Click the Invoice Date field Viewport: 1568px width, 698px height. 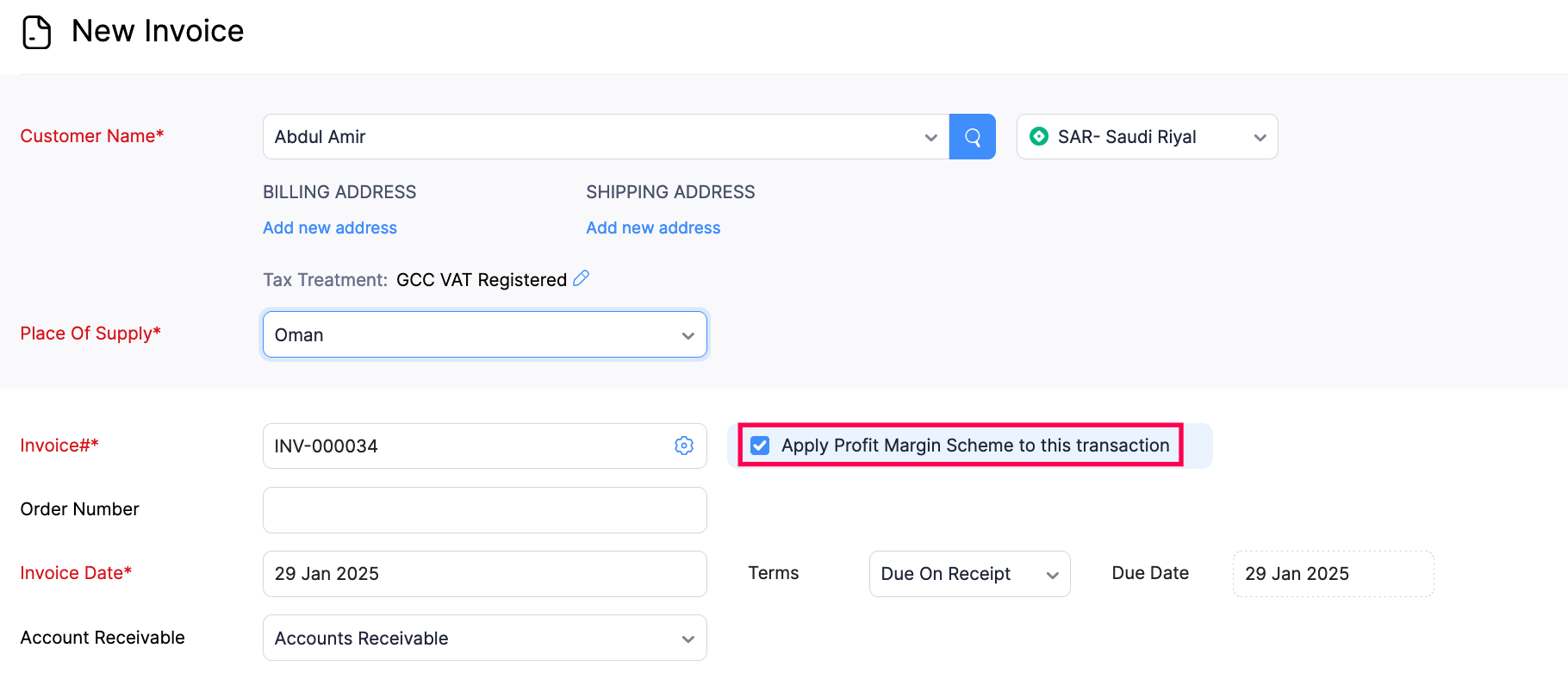pyautogui.click(x=484, y=574)
